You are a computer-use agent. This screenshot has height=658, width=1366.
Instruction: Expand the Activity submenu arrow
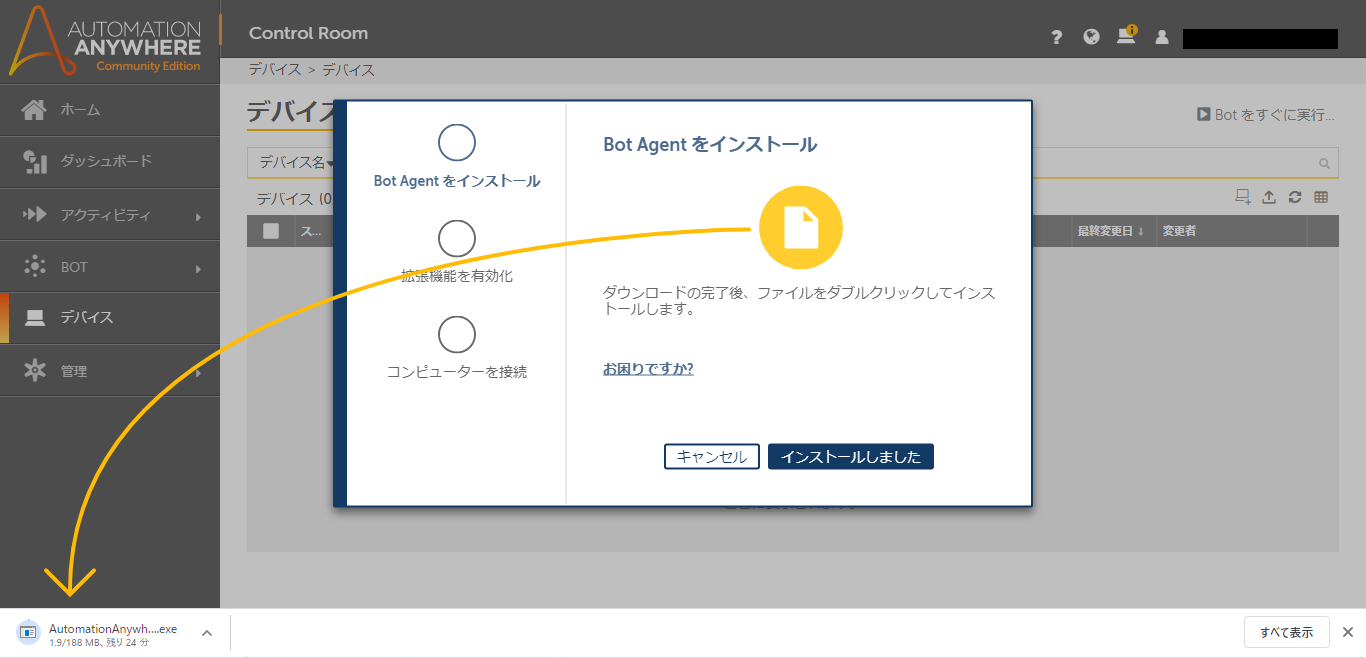(198, 216)
